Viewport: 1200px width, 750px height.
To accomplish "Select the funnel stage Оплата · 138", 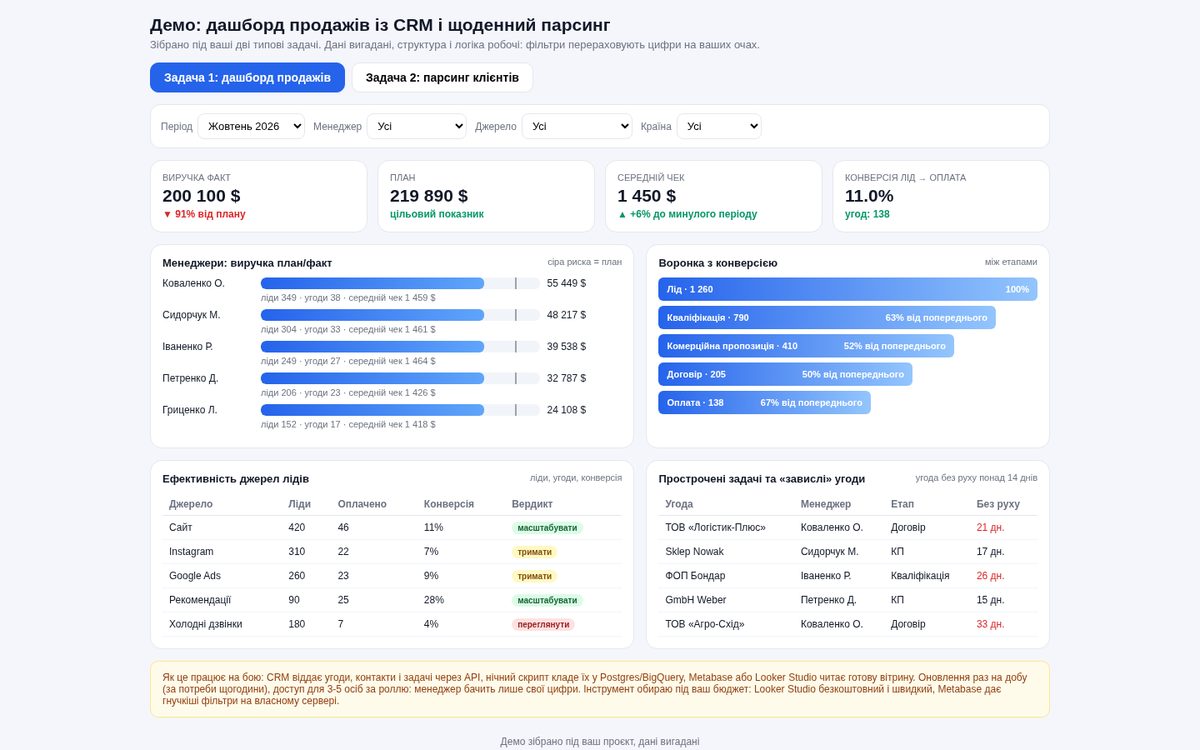I will (x=764, y=402).
